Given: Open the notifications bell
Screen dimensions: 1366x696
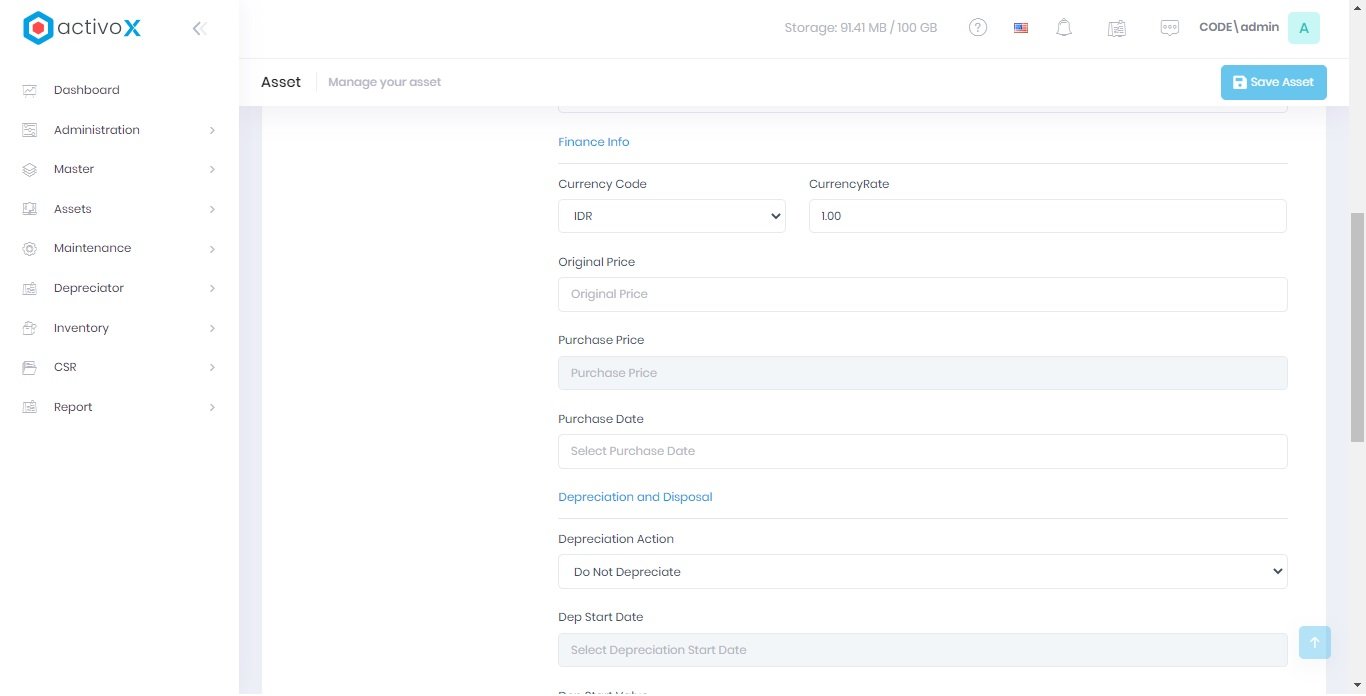Looking at the screenshot, I should (1064, 28).
